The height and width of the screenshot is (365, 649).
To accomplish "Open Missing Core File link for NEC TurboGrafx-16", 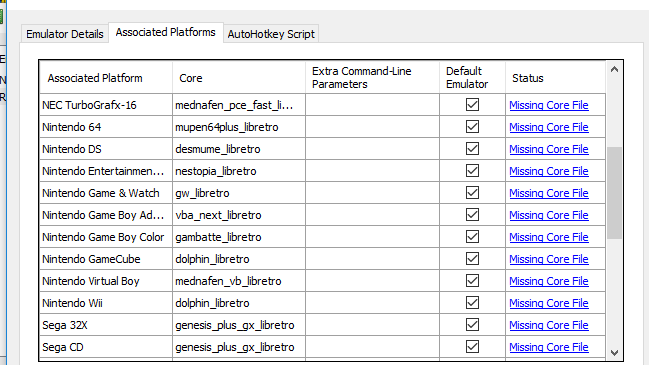I will tap(549, 105).
